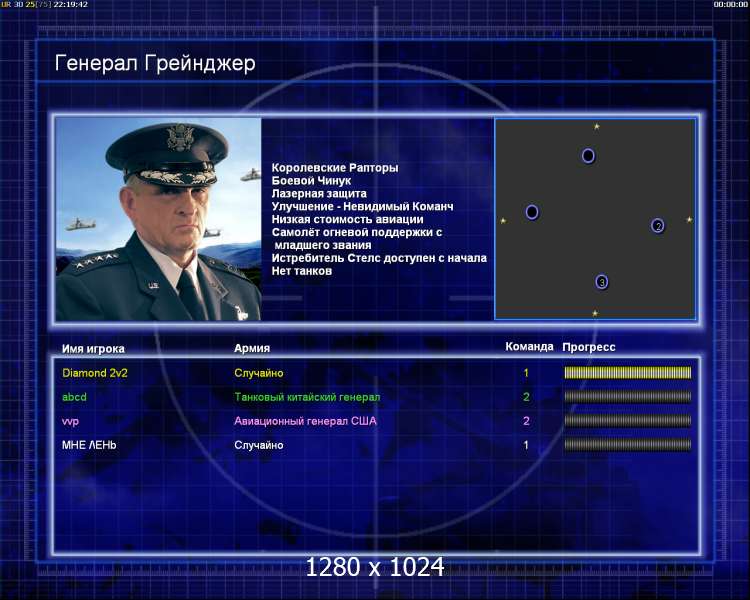Viewport: 750px width, 600px height.
Task: Click the 22:19:42 clock readout
Action: tap(70, 4)
